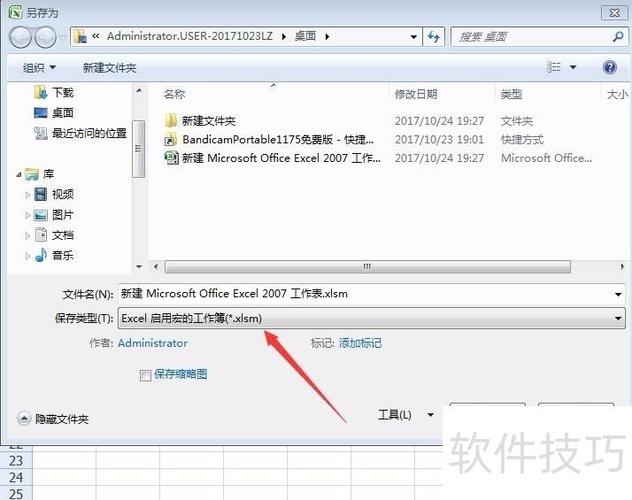The height and width of the screenshot is (500, 632).
Task: Select row 23 header in Excel sheet
Action: tap(16, 461)
